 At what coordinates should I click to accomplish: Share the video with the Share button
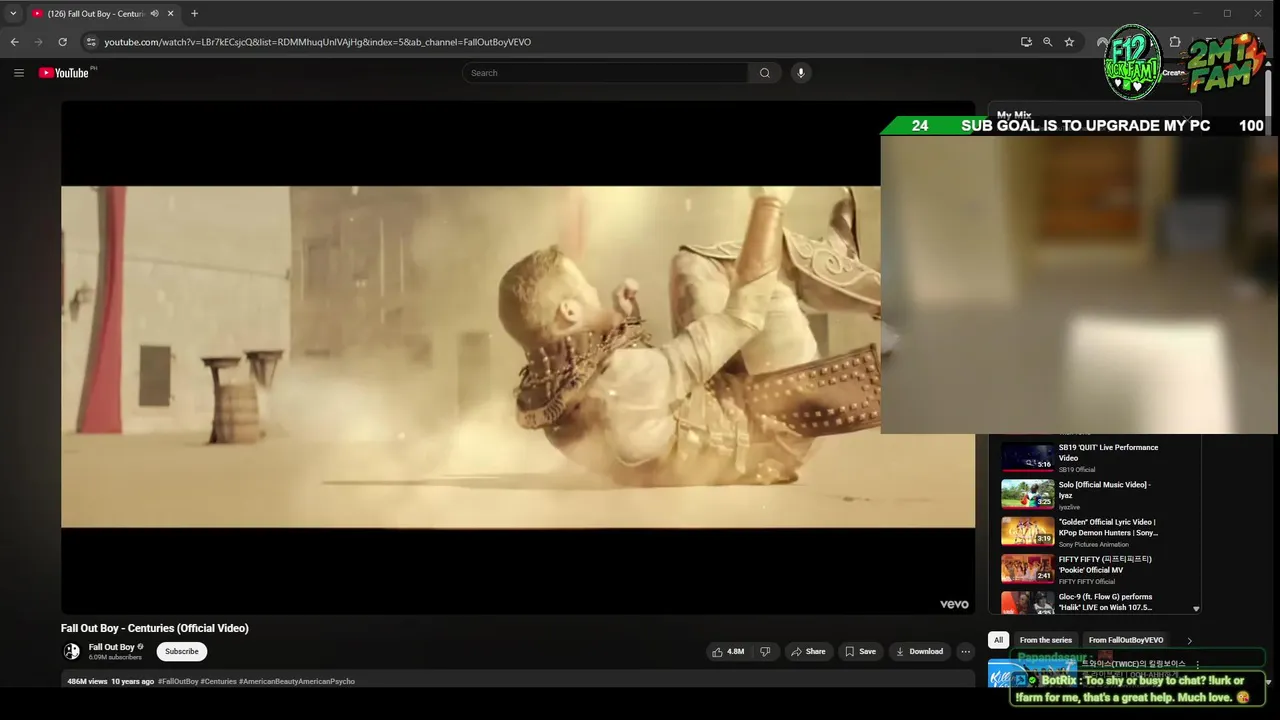pos(808,651)
